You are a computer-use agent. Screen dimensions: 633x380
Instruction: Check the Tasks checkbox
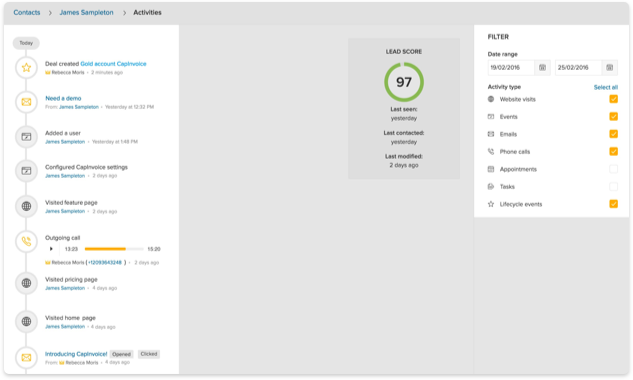tap(613, 187)
